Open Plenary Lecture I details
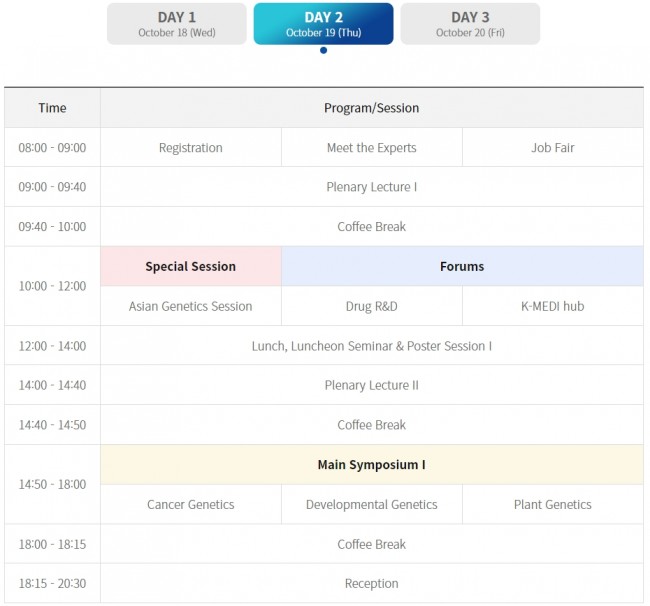This screenshot has width=650, height=606. [371, 187]
